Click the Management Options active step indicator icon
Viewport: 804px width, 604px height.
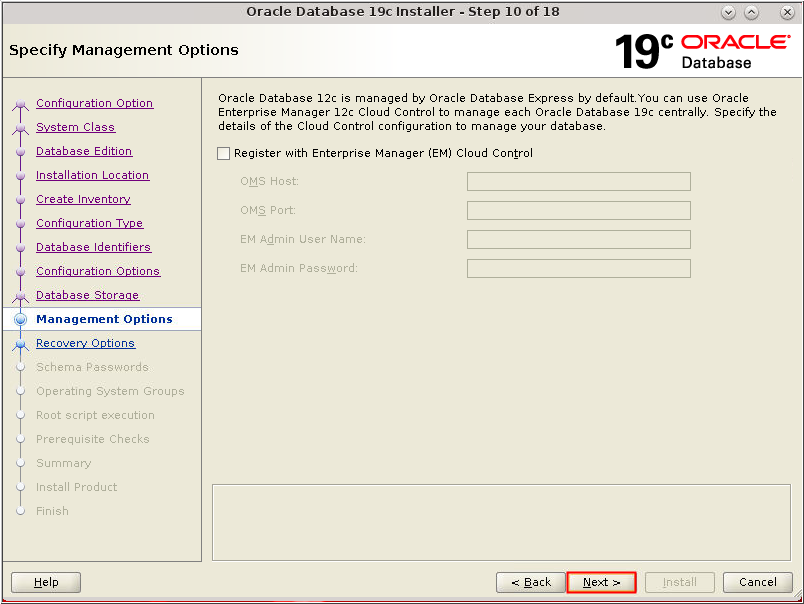[22, 319]
